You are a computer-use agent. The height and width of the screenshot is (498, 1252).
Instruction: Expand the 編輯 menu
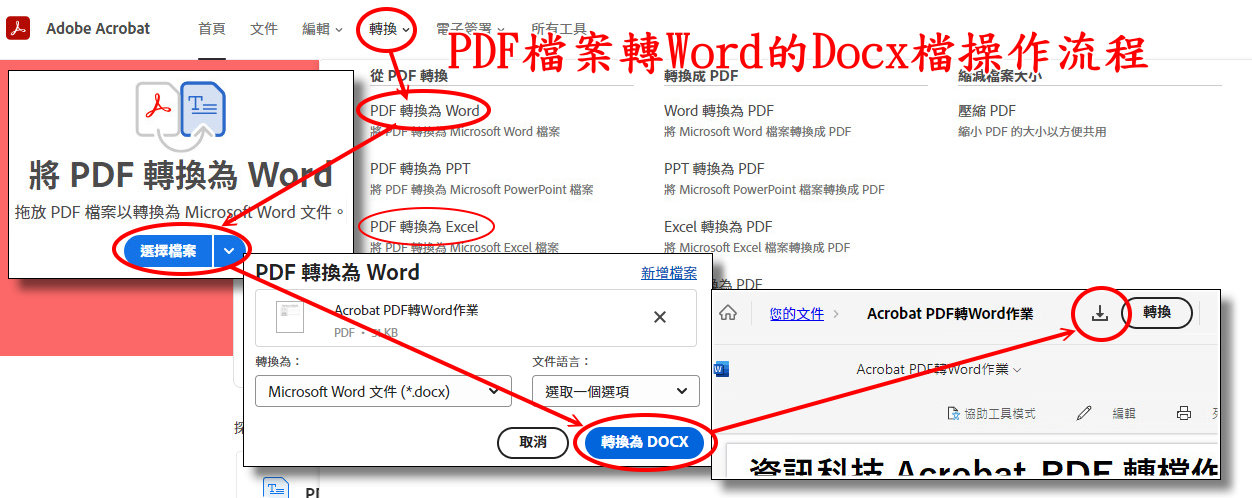[x=322, y=29]
